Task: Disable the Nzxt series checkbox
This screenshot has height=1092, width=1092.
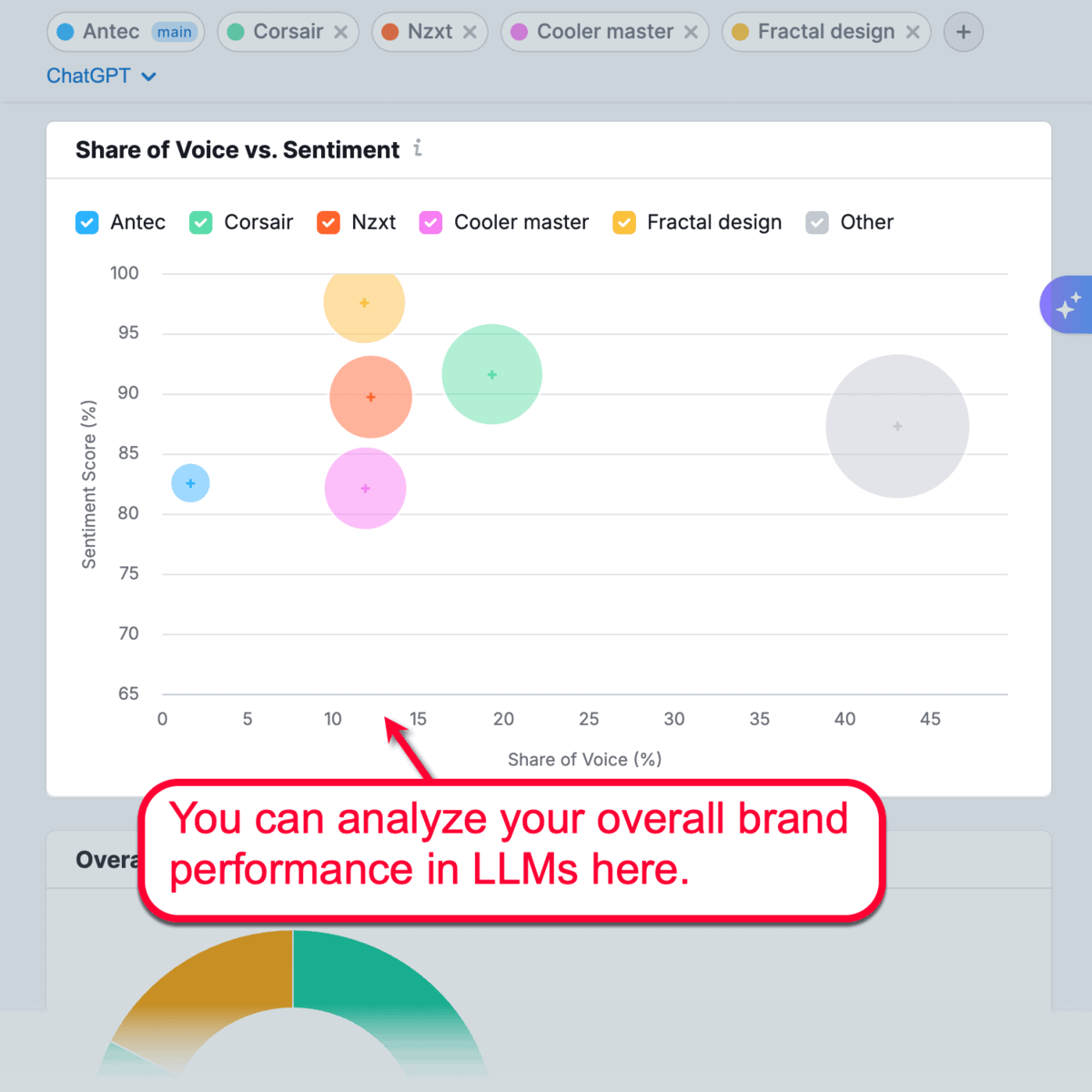Action: (x=329, y=223)
